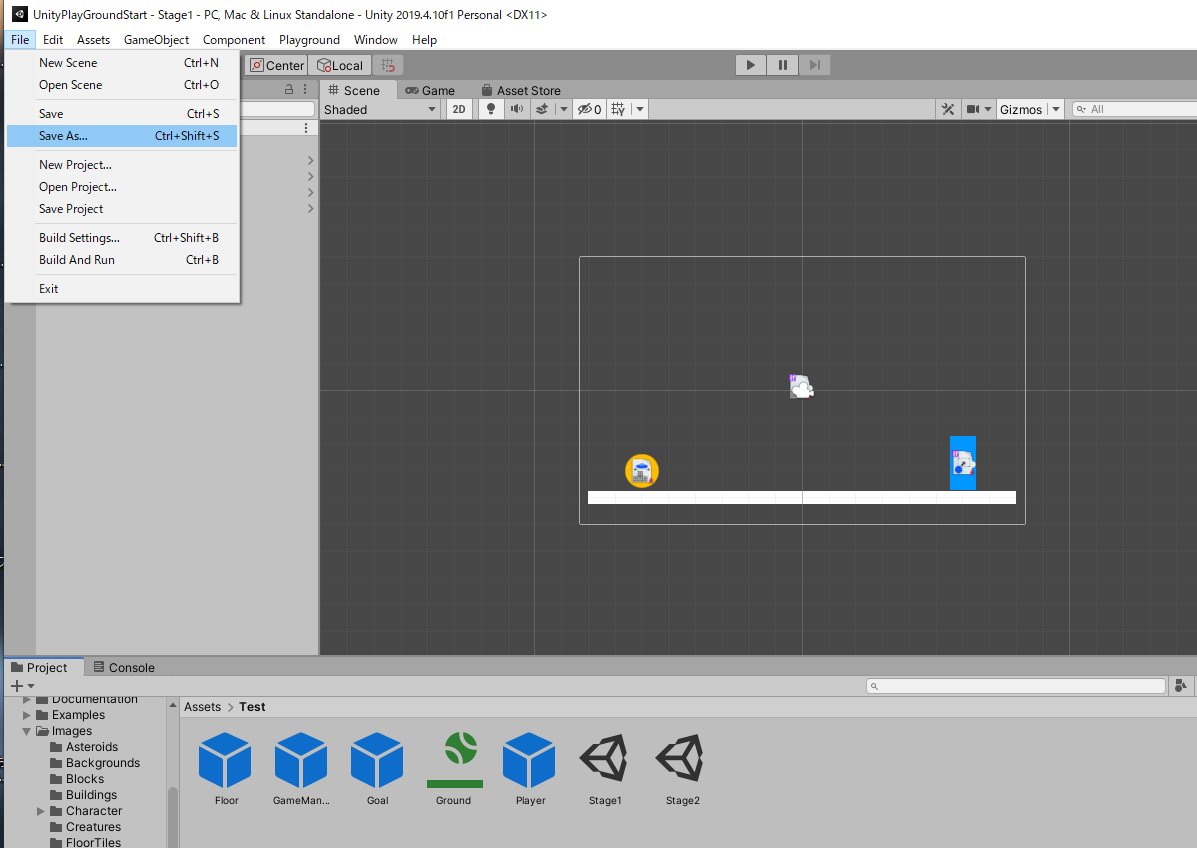Open the Help menu
1197x848 pixels.
(424, 40)
